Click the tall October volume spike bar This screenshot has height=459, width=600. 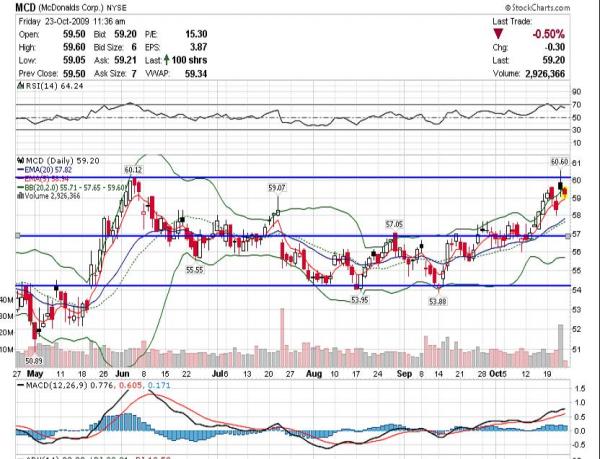click(561, 346)
